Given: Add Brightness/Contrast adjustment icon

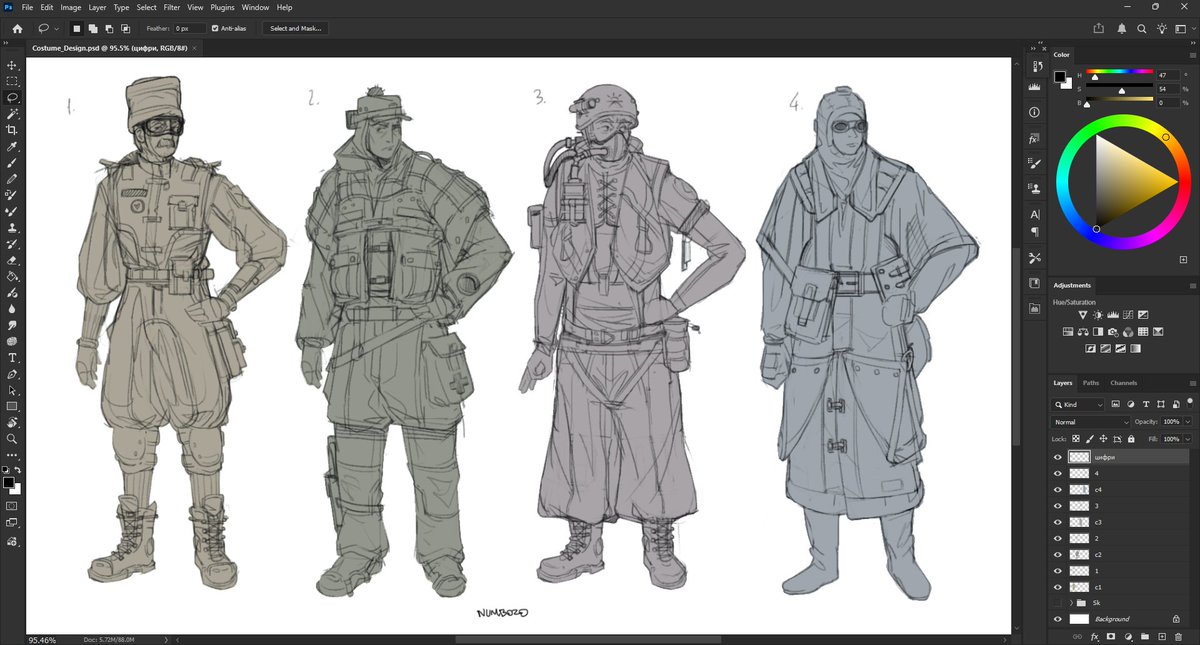Looking at the screenshot, I should click(x=1098, y=315).
